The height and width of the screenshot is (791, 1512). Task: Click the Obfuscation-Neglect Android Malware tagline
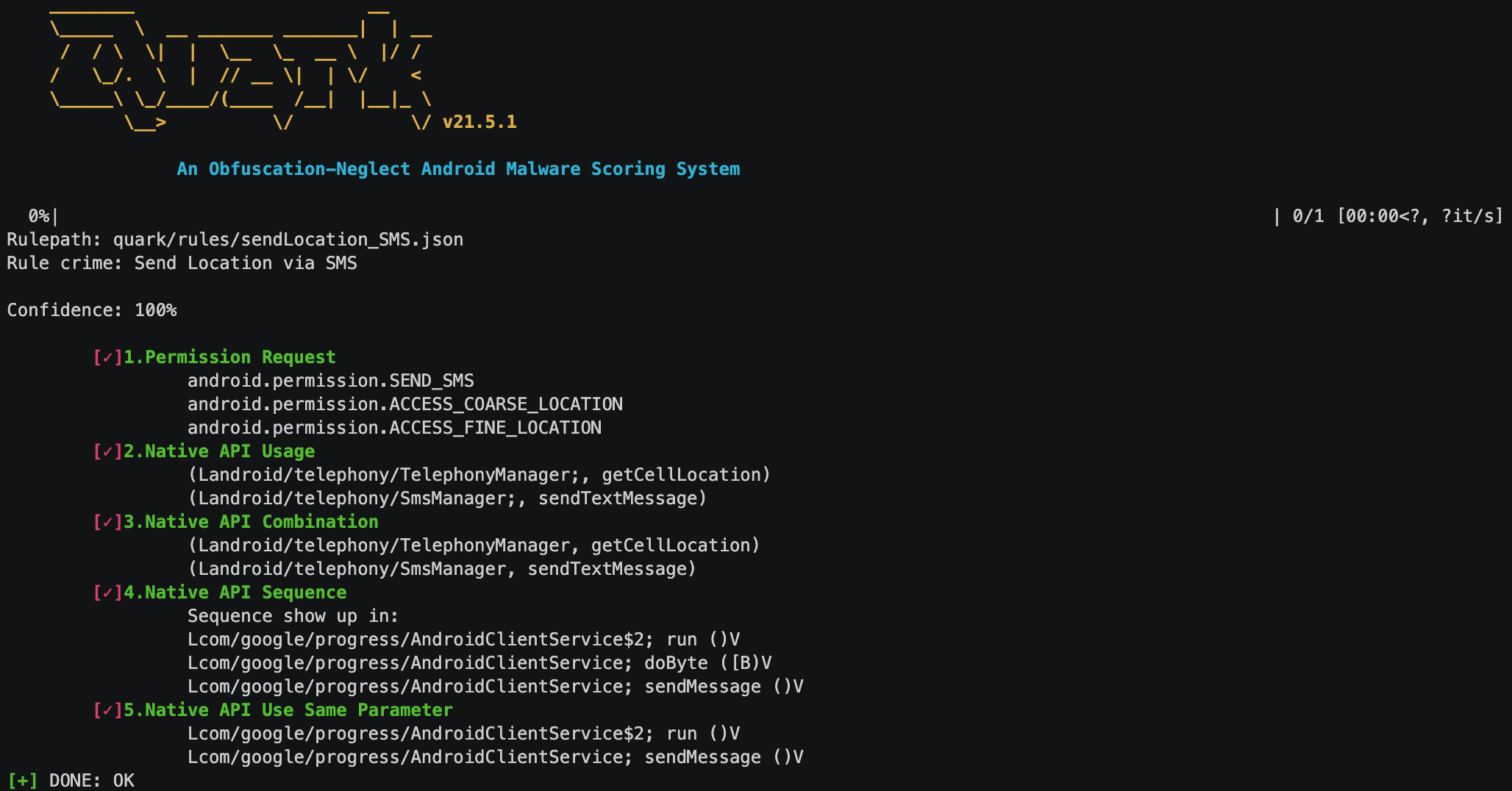pyautogui.click(x=458, y=169)
